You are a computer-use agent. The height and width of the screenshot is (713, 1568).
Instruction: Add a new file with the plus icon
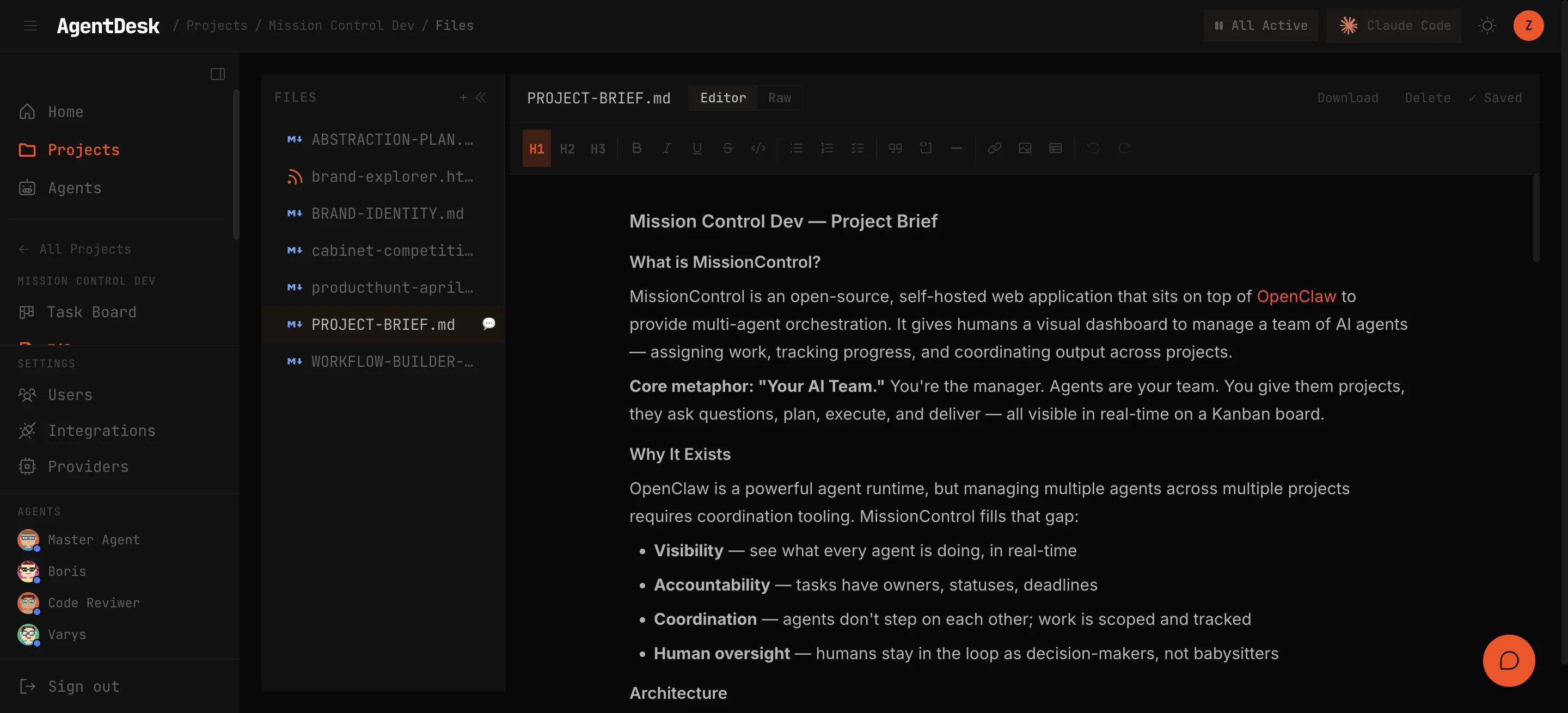[463, 97]
